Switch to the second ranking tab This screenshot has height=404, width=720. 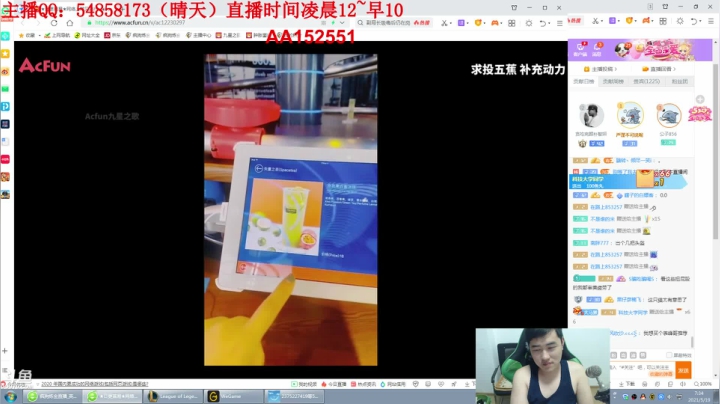(x=613, y=81)
